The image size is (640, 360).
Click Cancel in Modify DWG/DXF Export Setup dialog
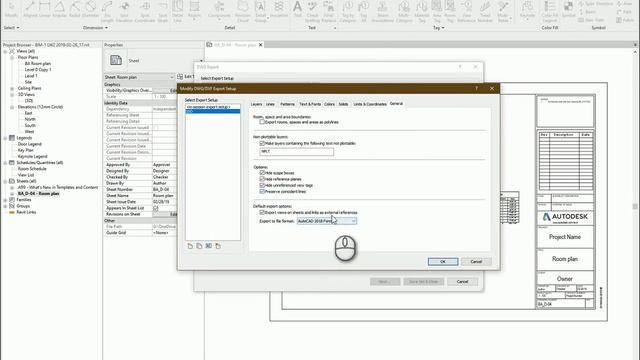476,262
